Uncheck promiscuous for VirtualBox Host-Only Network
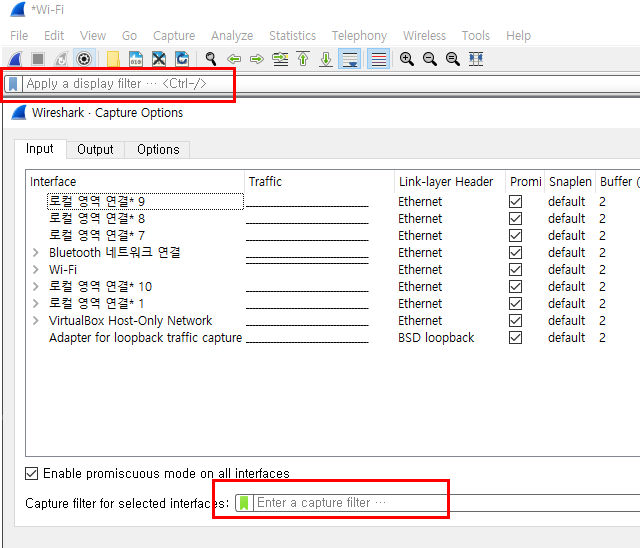 click(x=516, y=321)
